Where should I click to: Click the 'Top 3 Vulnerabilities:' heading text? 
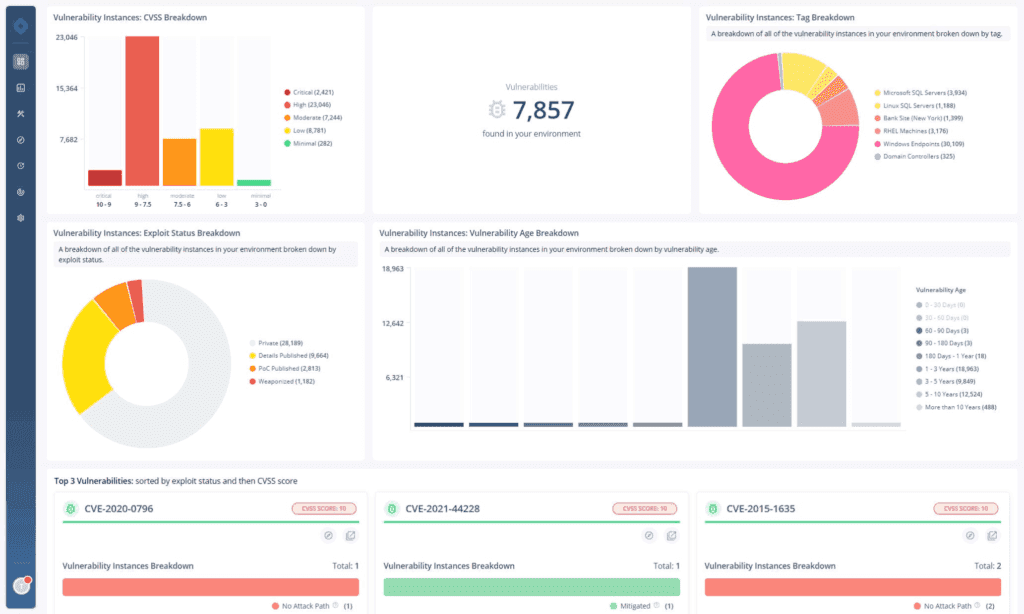[x=93, y=481]
